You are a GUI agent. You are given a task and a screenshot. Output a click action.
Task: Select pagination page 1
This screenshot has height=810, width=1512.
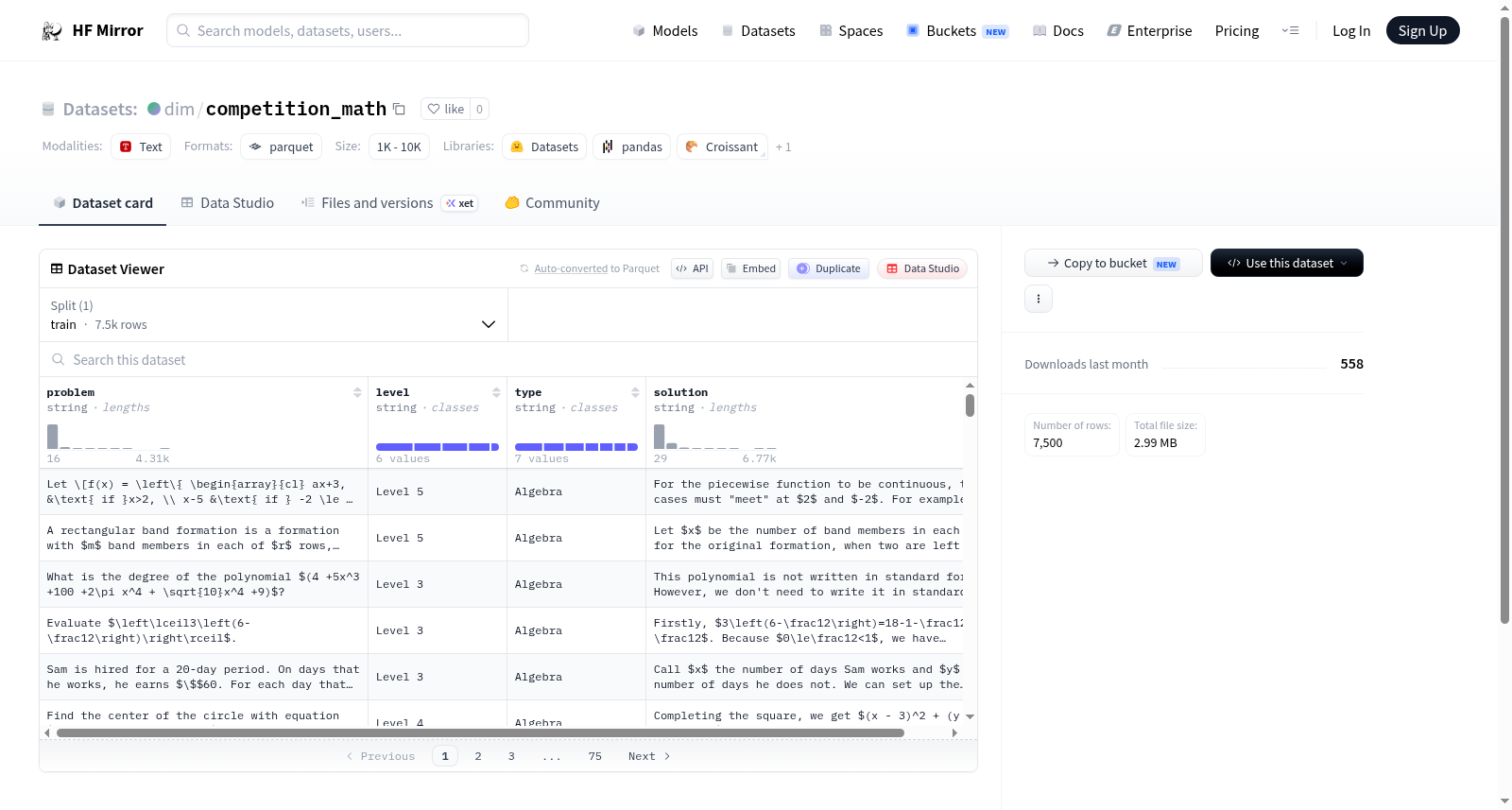pos(445,756)
